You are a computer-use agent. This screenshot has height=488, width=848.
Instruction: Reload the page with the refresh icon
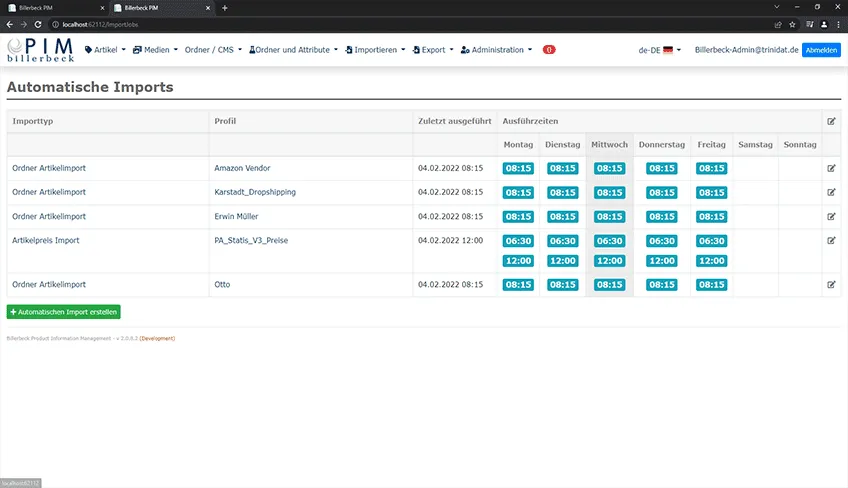[x=38, y=24]
